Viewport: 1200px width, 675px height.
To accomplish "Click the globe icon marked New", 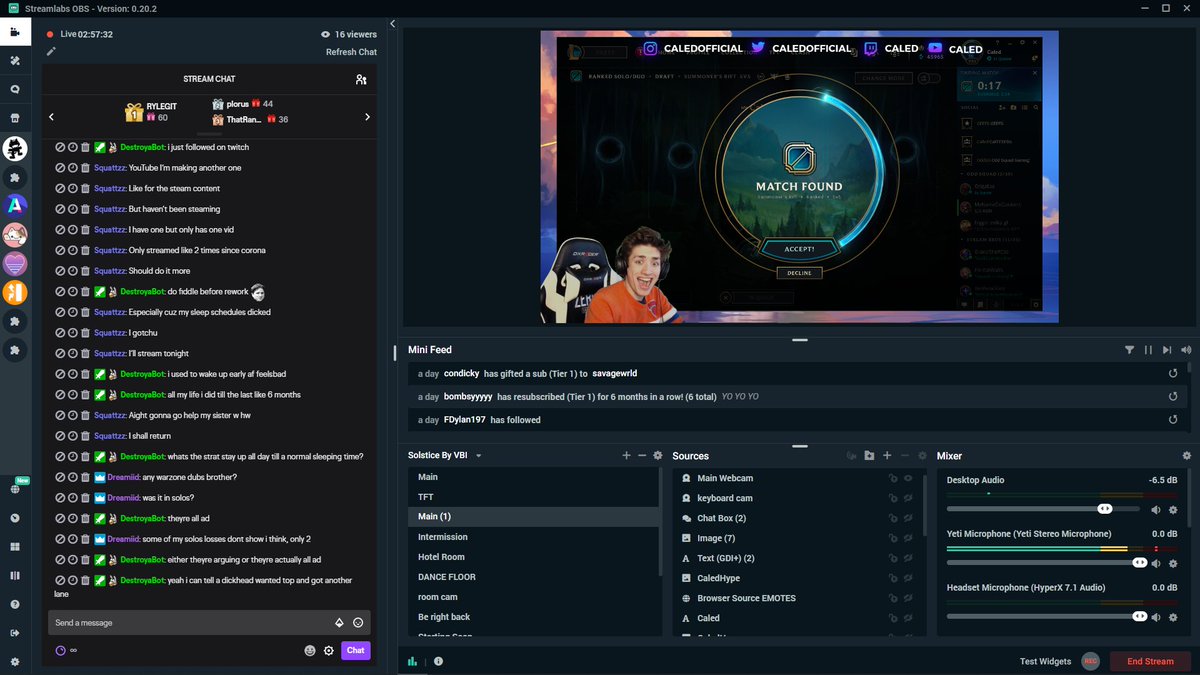I will [x=14, y=489].
